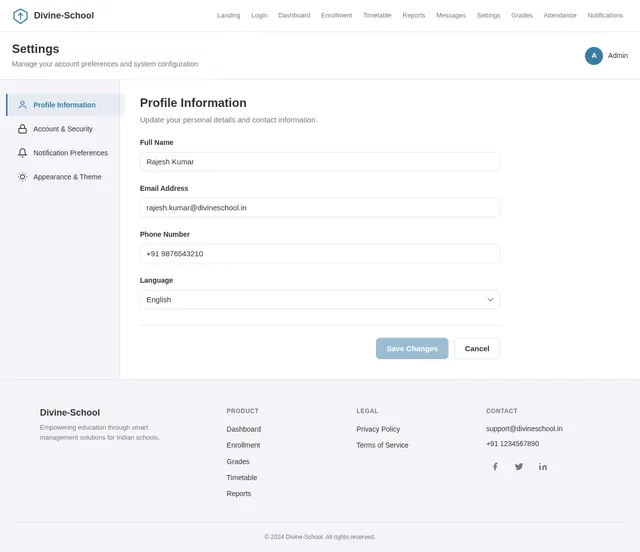Switch to Account & Security tab

(x=65, y=129)
